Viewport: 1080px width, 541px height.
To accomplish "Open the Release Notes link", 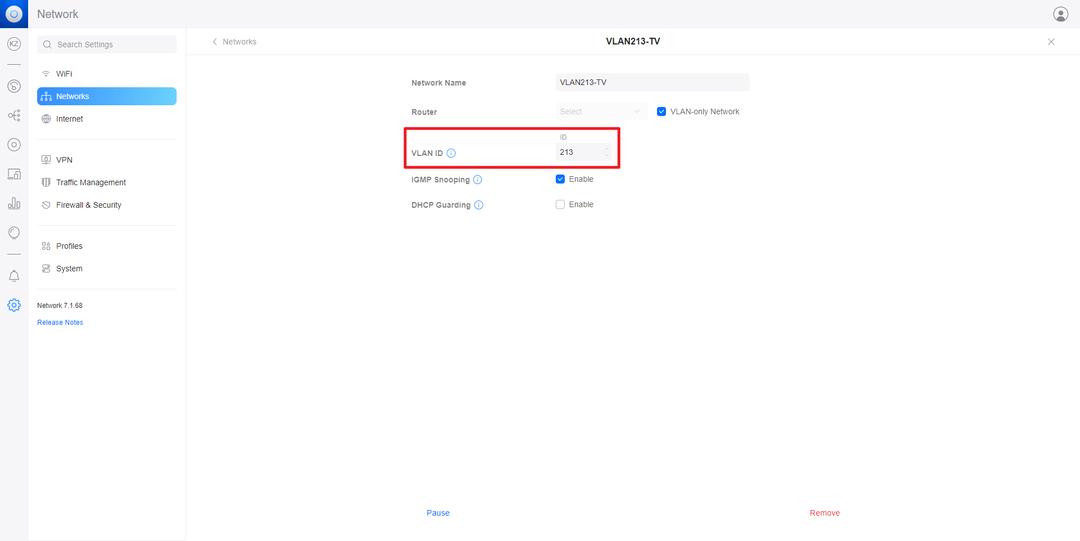I will [60, 323].
